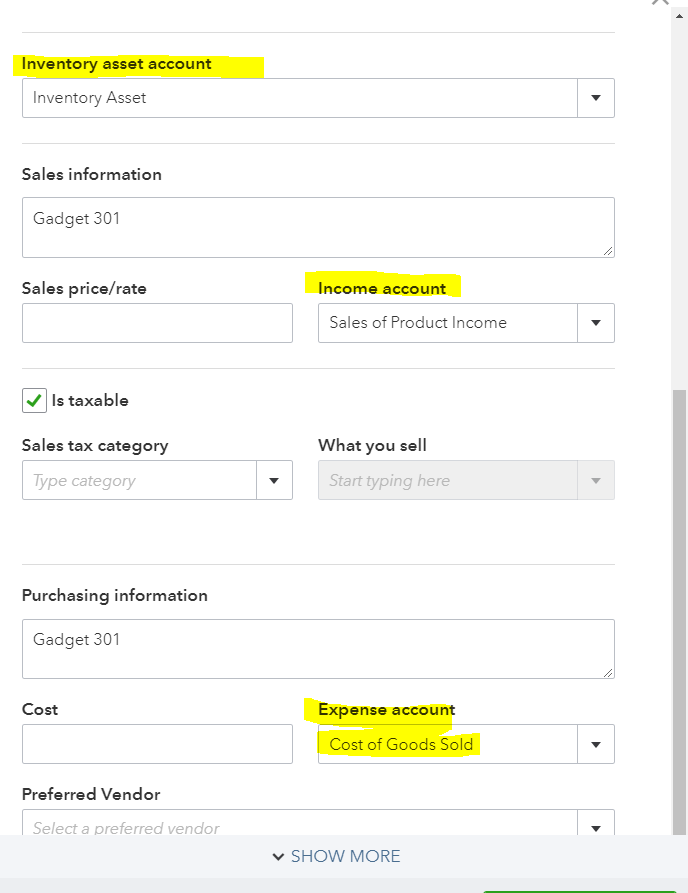Select the Inventory Asset account field

(x=300, y=98)
